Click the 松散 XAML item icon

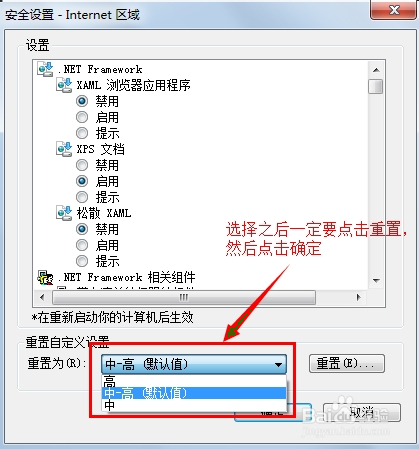64,213
